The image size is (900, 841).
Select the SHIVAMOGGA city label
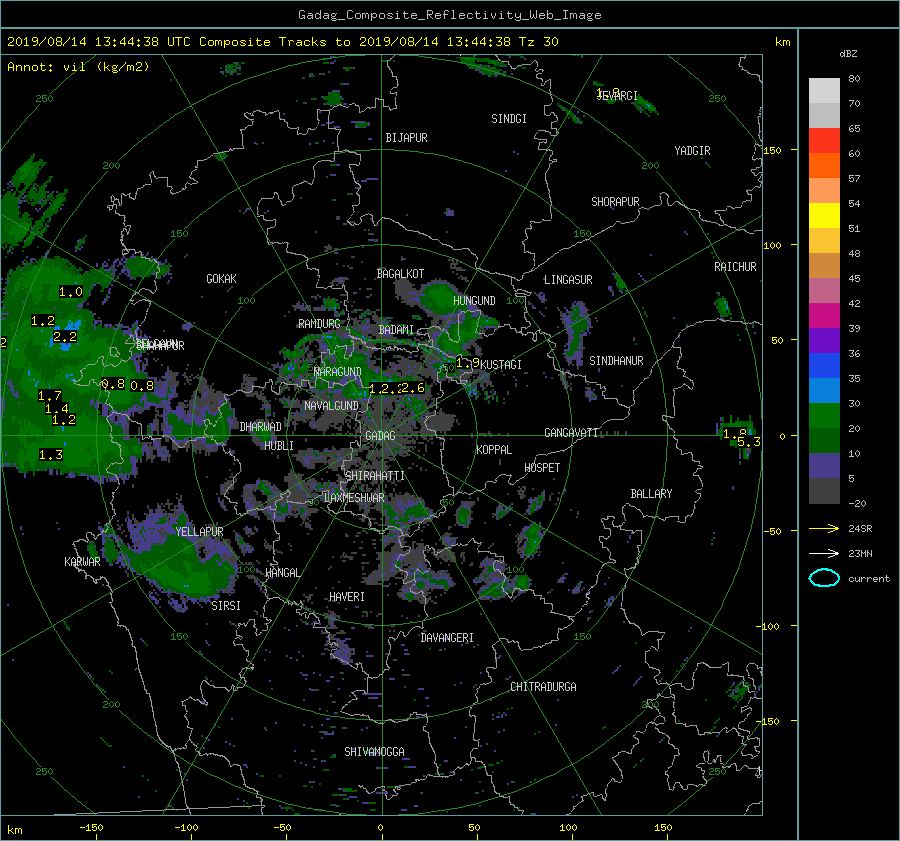point(374,752)
